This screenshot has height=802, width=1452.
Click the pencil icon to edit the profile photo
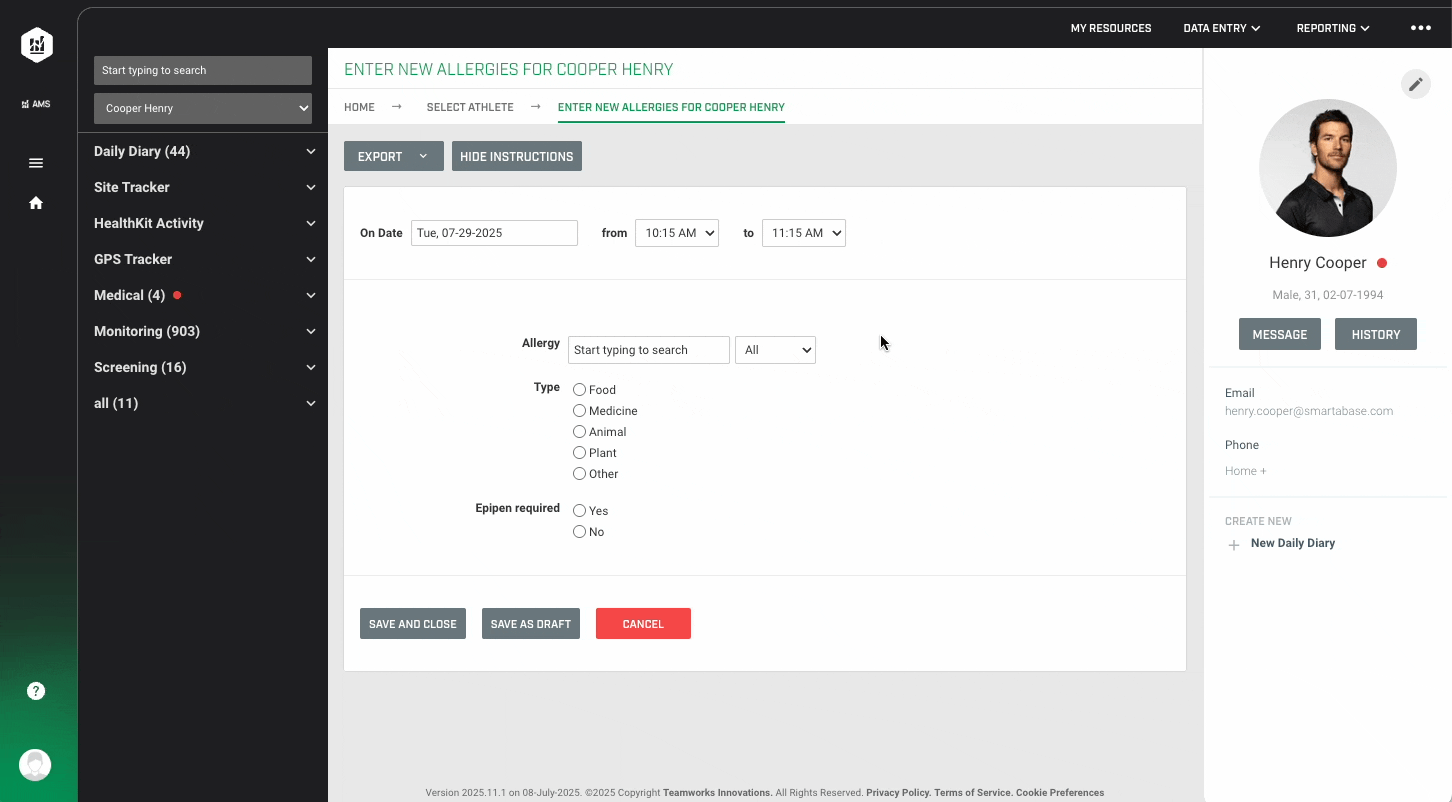tap(1416, 84)
